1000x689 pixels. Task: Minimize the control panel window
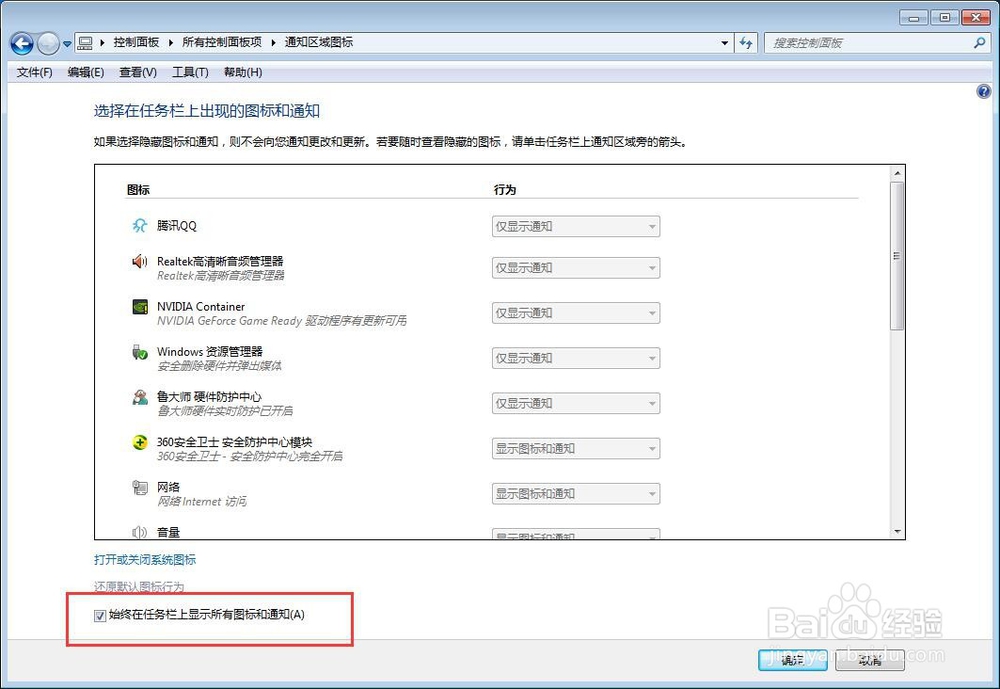913,17
